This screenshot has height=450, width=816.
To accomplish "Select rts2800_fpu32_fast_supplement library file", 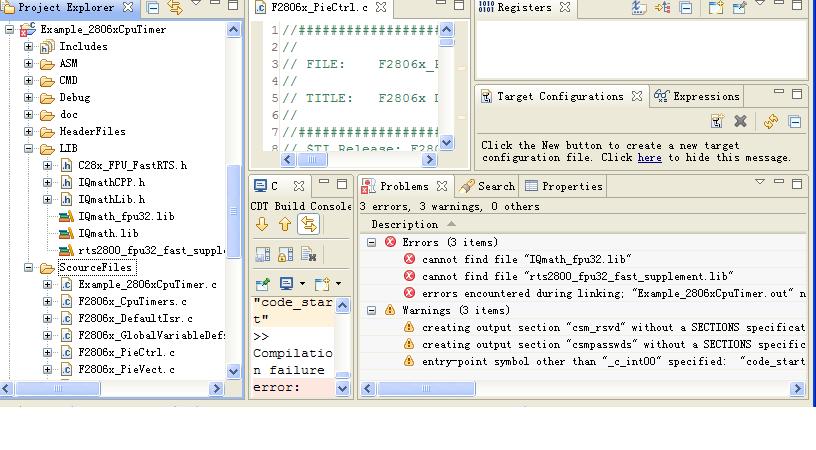I will point(151,251).
